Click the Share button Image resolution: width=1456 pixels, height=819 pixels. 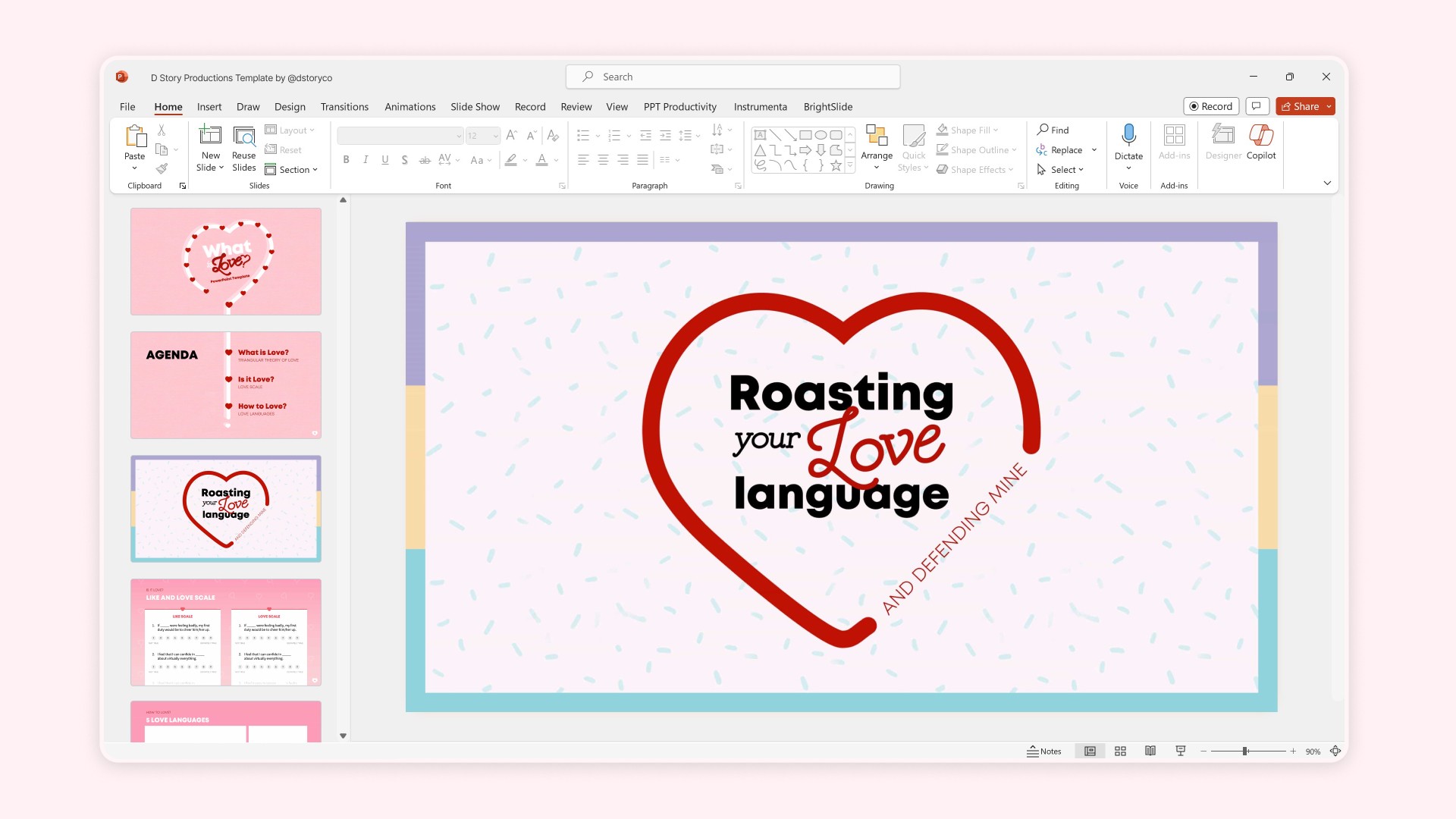(x=1300, y=106)
